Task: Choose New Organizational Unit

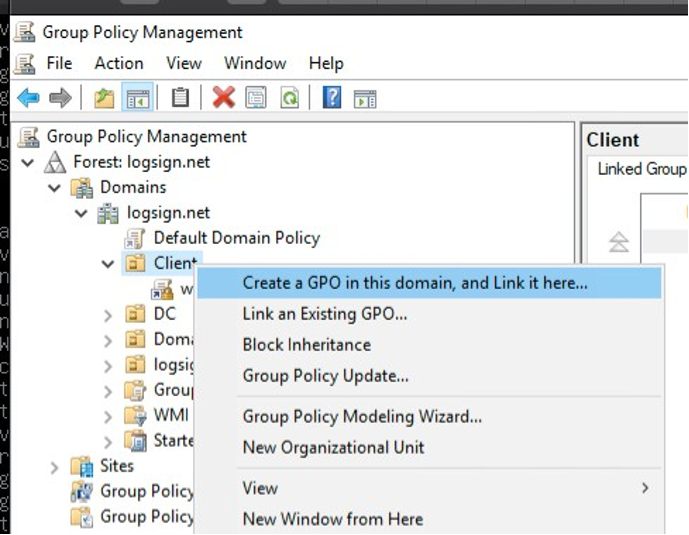Action: click(429, 448)
